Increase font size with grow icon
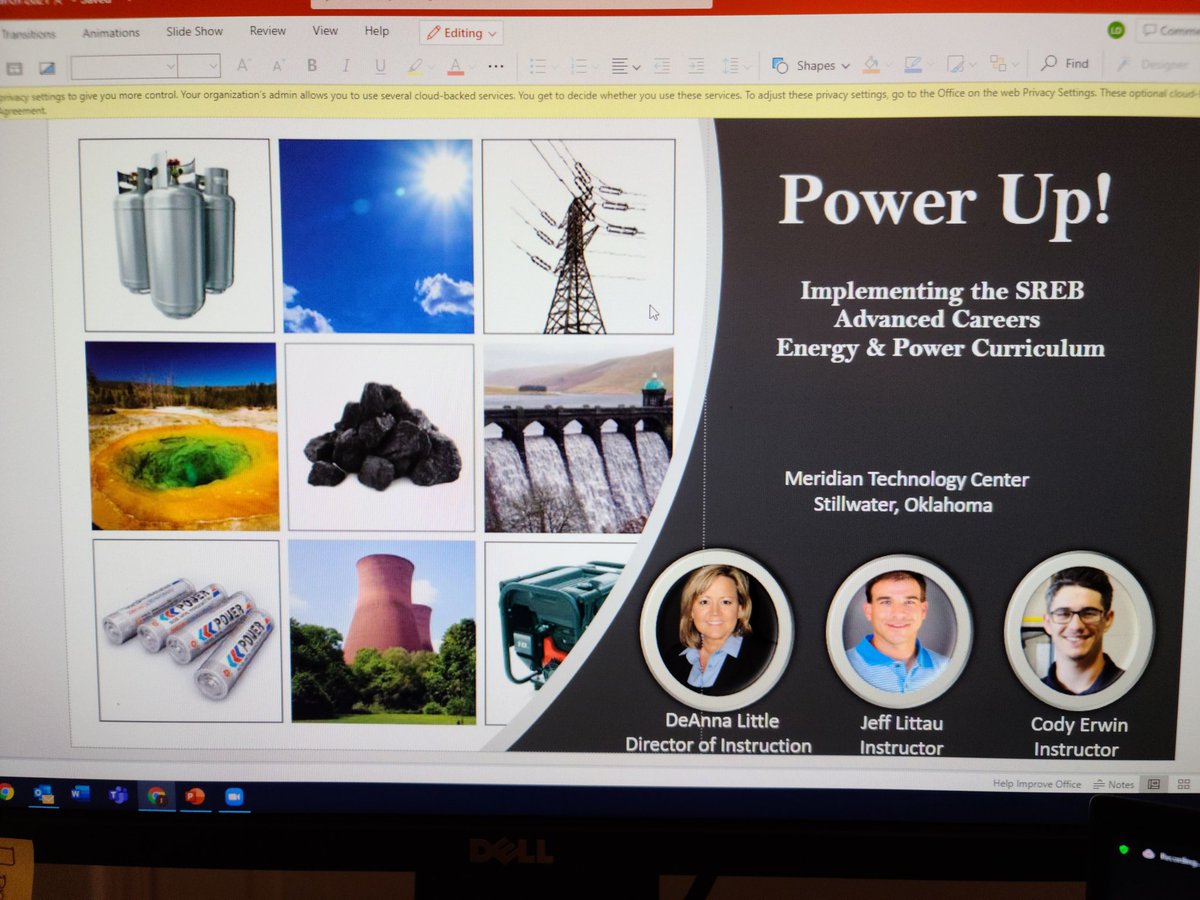Viewport: 1200px width, 900px height. [243, 66]
